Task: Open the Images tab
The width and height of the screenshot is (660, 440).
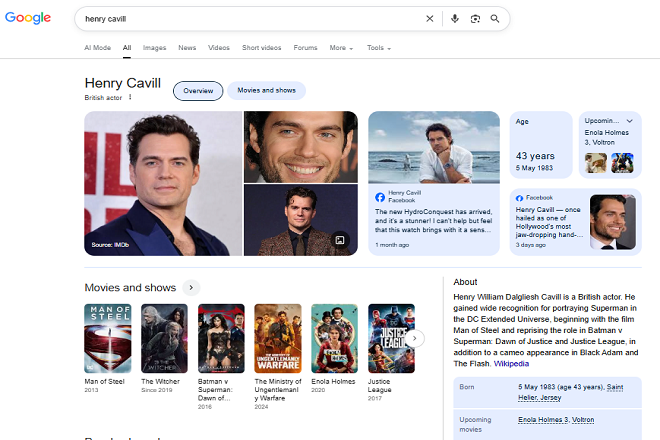Action: (154, 48)
